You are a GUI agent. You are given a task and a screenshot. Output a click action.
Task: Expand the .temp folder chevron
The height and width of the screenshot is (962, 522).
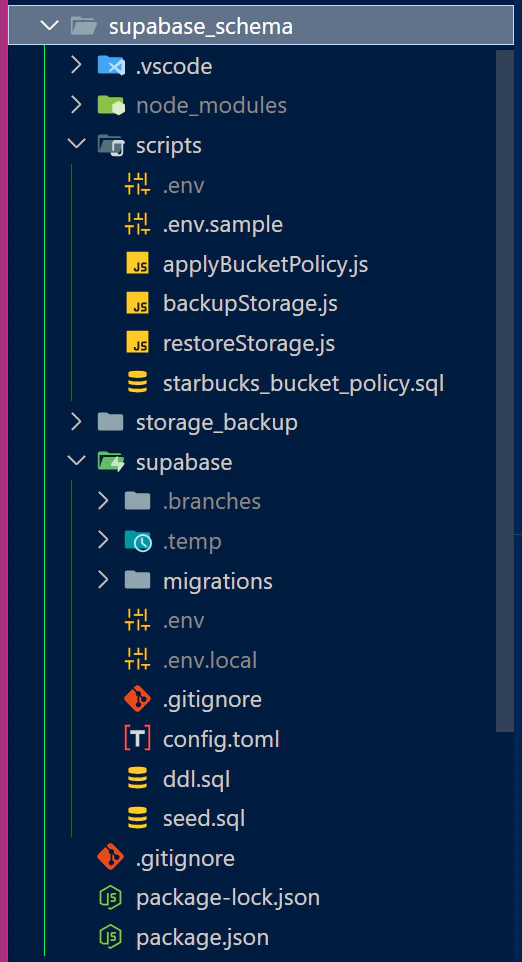103,541
